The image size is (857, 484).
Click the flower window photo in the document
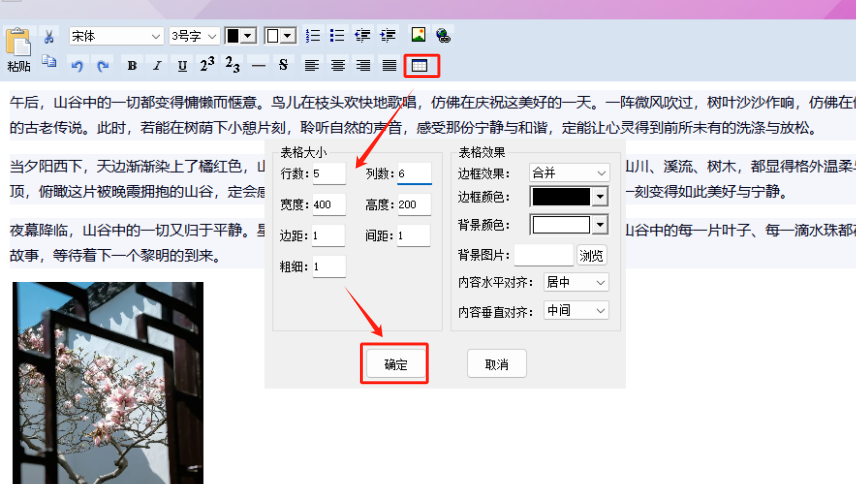108,383
